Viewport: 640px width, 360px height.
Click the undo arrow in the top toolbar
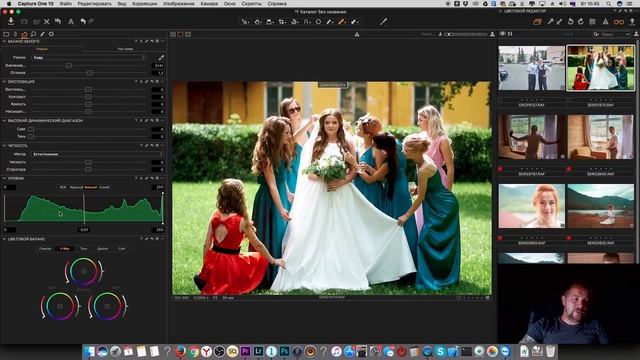[83, 22]
